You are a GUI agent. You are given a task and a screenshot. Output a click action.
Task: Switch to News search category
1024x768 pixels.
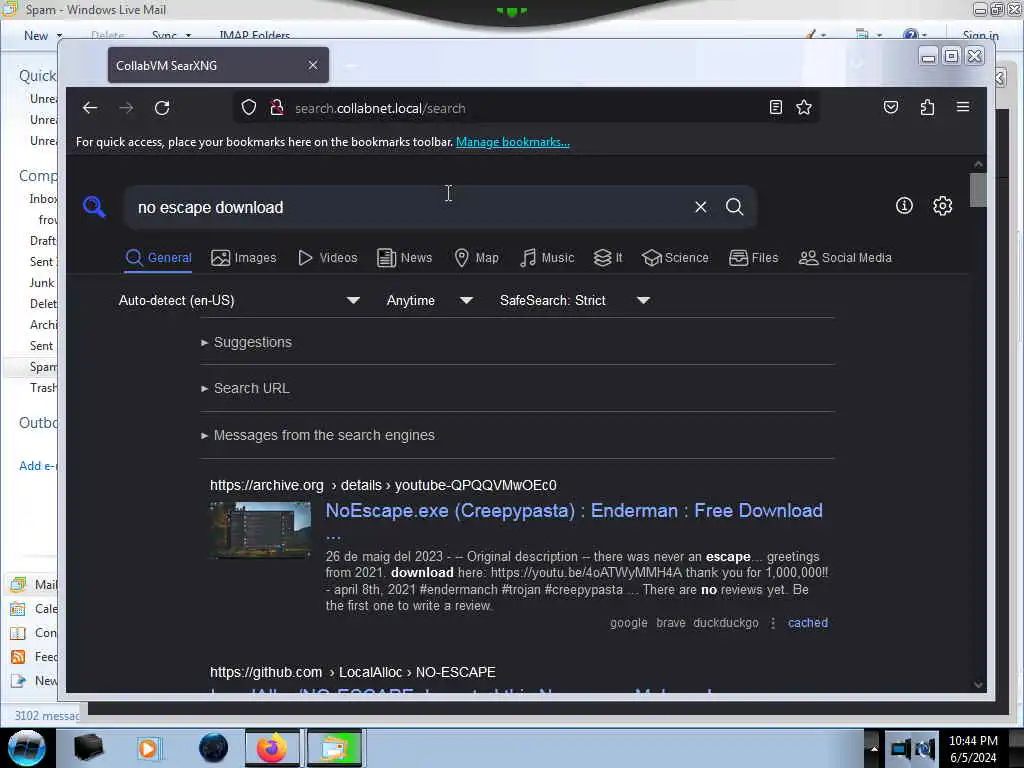point(404,258)
